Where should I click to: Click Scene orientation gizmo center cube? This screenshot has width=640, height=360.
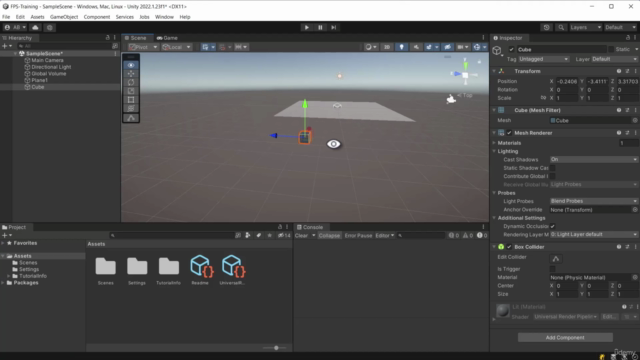point(465,75)
